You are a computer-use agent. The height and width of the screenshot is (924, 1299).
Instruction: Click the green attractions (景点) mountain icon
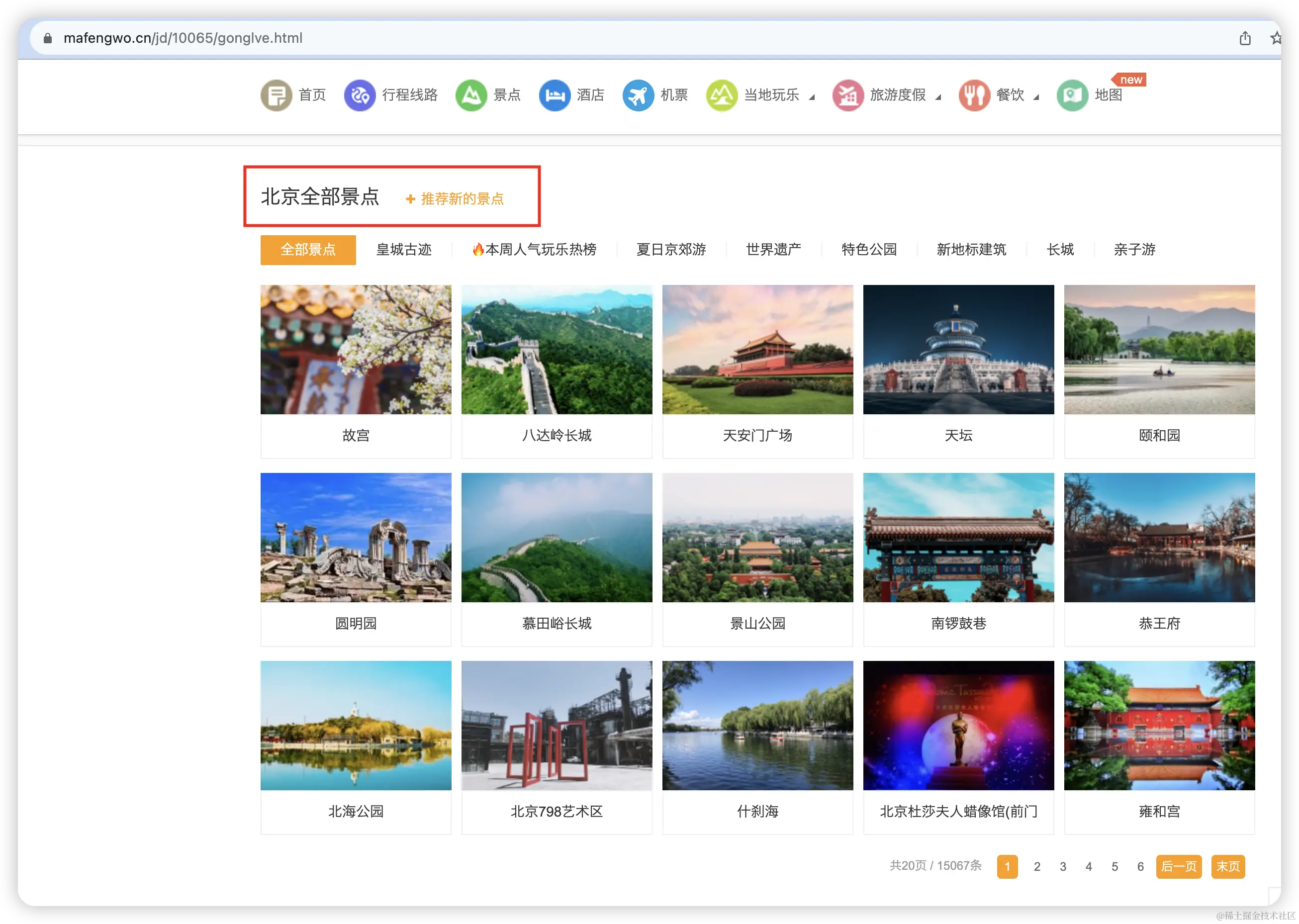pos(470,95)
